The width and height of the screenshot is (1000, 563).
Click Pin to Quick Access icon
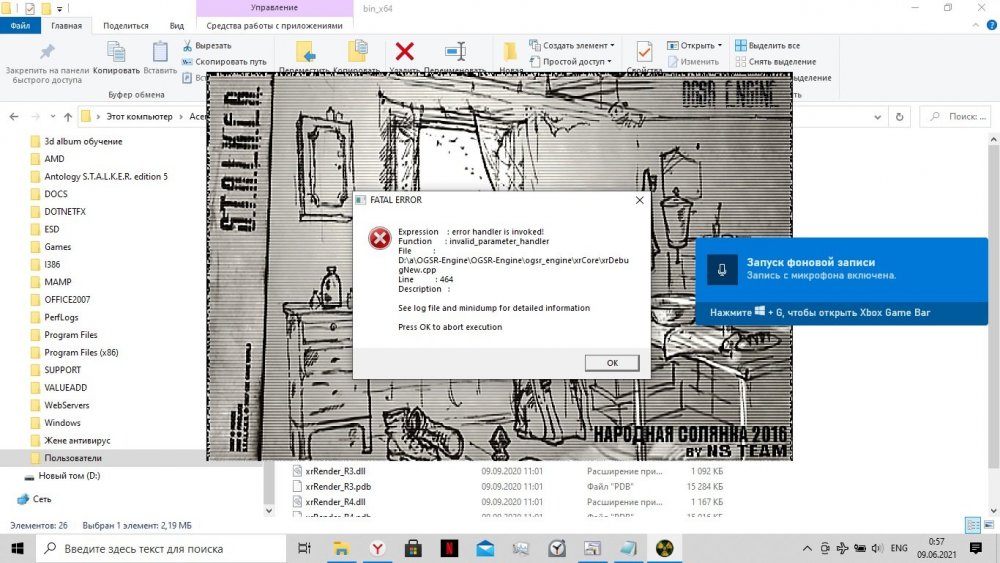click(46, 52)
